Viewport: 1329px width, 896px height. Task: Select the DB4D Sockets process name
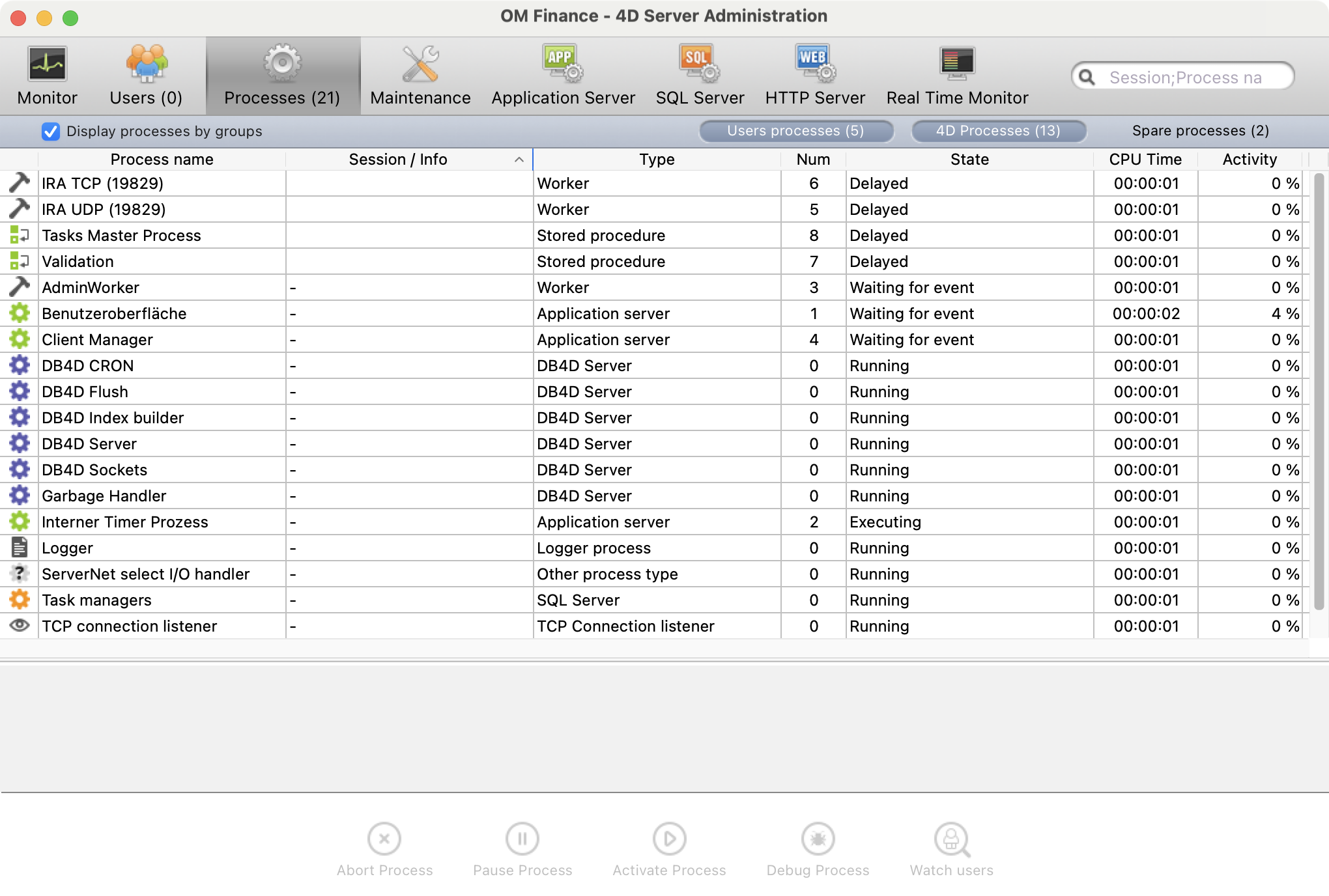[94, 469]
